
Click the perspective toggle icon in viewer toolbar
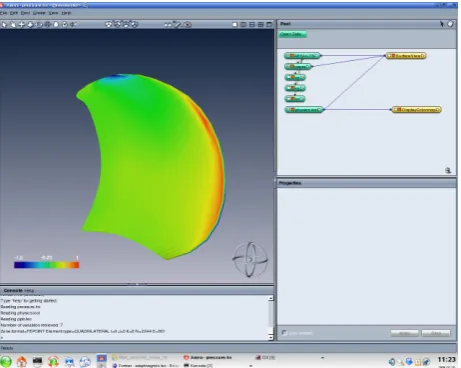pyautogui.click(x=73, y=24)
